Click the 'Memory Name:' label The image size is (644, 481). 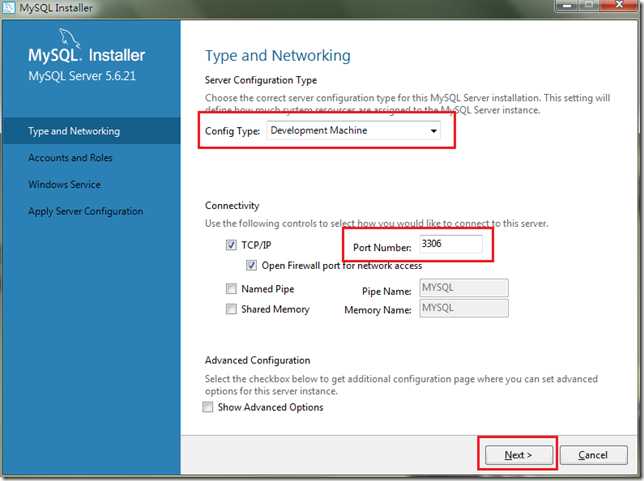point(378,310)
